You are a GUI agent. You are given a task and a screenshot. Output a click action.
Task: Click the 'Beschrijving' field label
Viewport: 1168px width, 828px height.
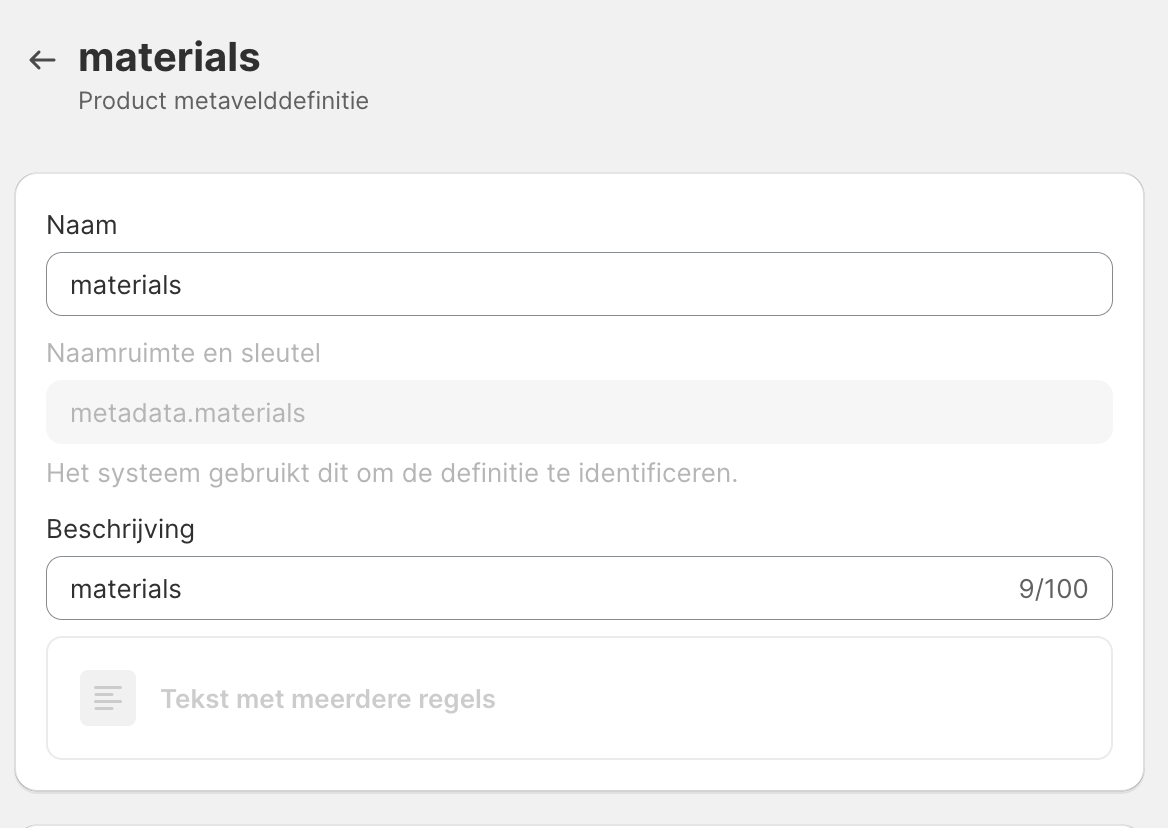pos(120,528)
